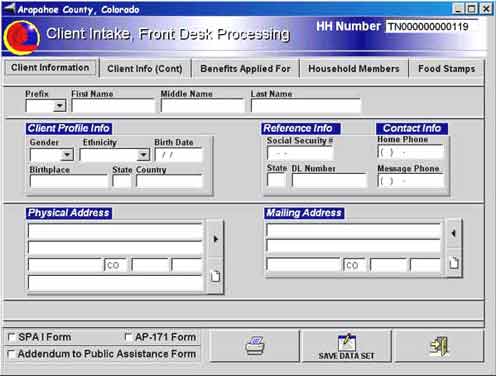This screenshot has width=500, height=376.
Task: Open the Client Info (Cont) tab
Action: pos(145,69)
